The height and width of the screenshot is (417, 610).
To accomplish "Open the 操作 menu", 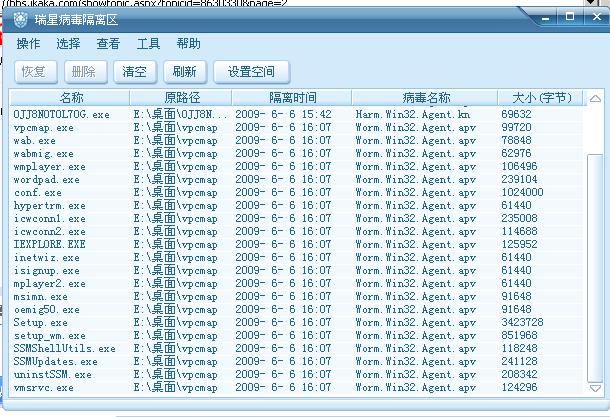I will pyautogui.click(x=29, y=44).
